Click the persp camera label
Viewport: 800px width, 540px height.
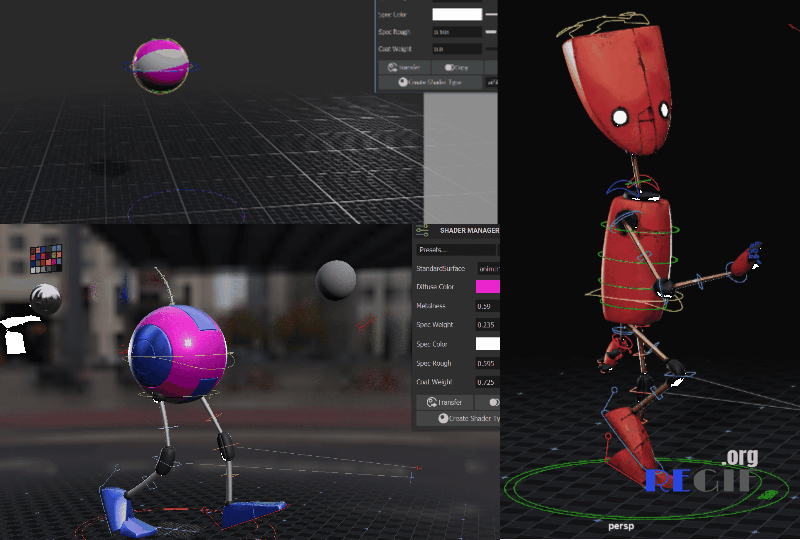(621, 526)
